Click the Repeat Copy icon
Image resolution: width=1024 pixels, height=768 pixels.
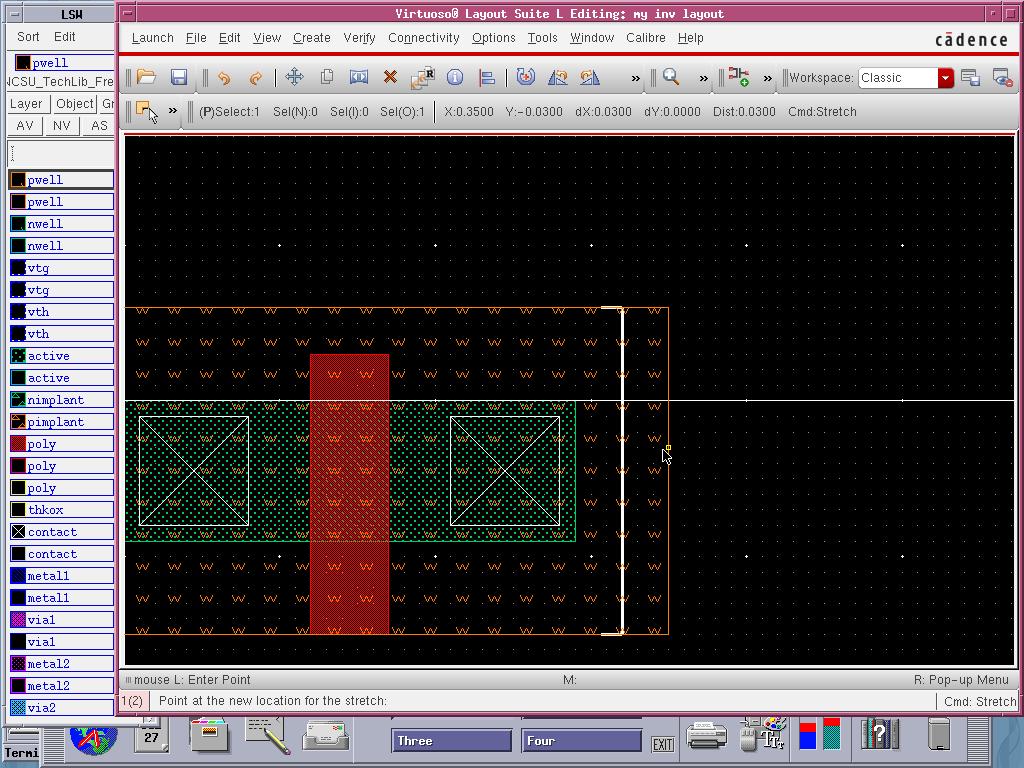[x=423, y=77]
